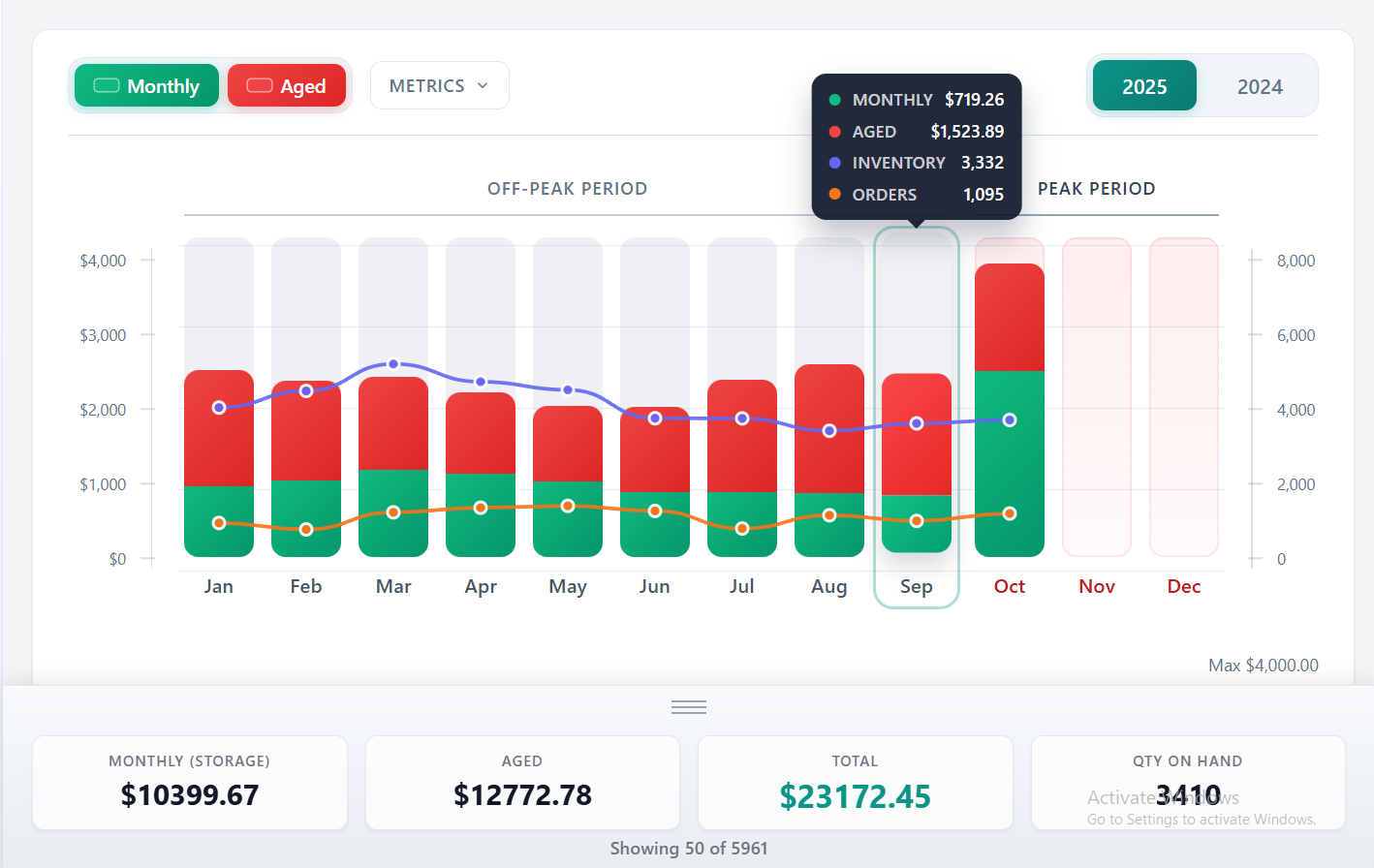
Task: Click the TOTAL summary card
Action: coord(855,783)
